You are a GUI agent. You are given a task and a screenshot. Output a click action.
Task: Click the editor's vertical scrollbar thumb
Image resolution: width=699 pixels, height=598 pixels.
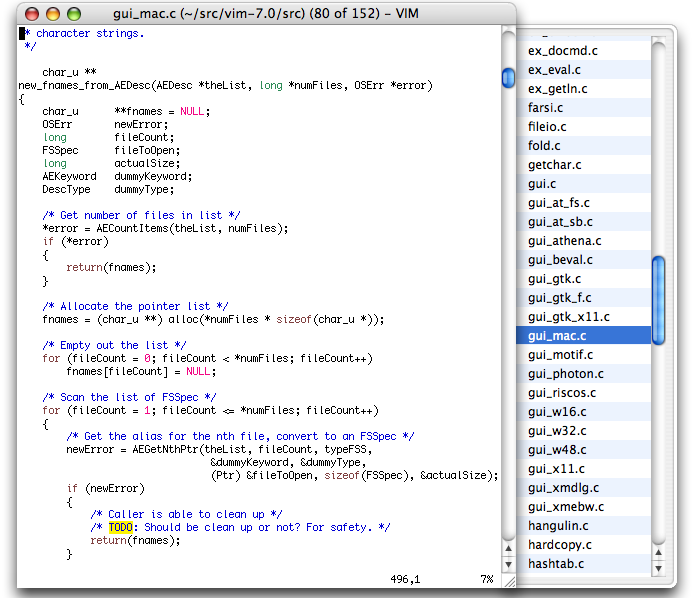tap(508, 78)
